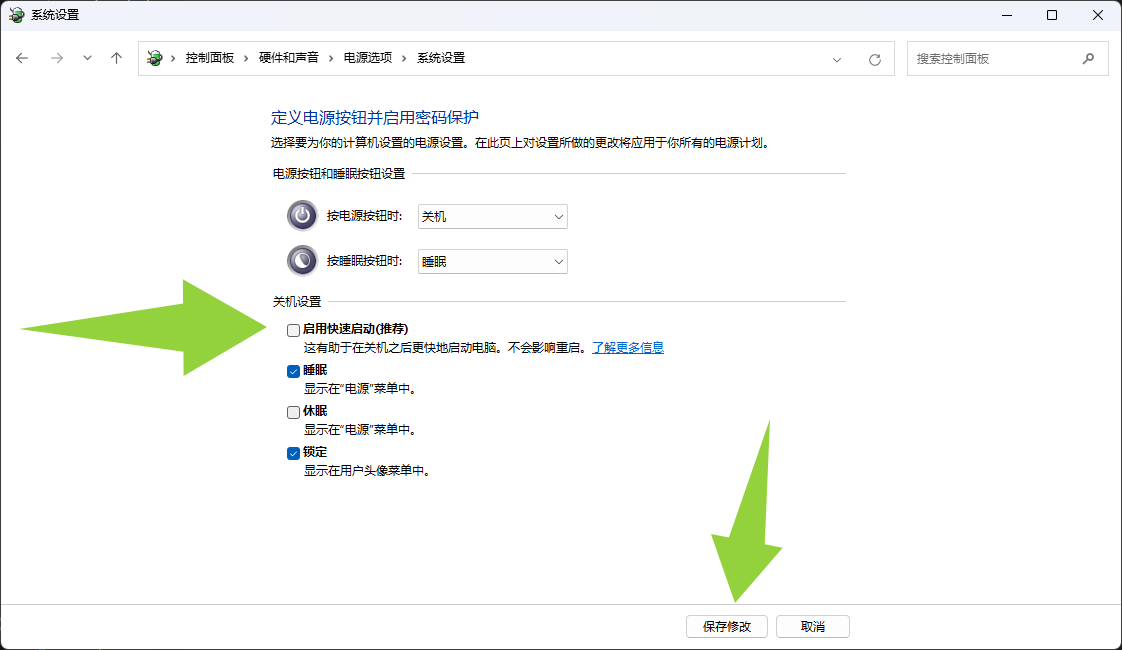Viewport: 1122px width, 650px height.
Task: Click the back navigation arrow
Action: coord(22,59)
